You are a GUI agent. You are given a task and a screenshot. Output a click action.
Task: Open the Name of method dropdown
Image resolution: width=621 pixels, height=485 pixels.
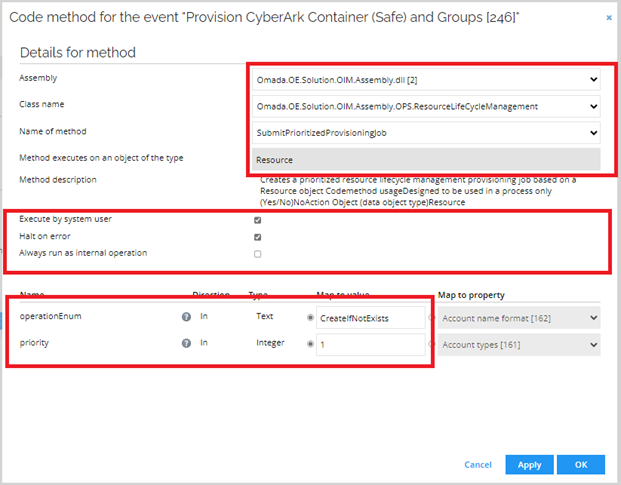[x=426, y=133]
